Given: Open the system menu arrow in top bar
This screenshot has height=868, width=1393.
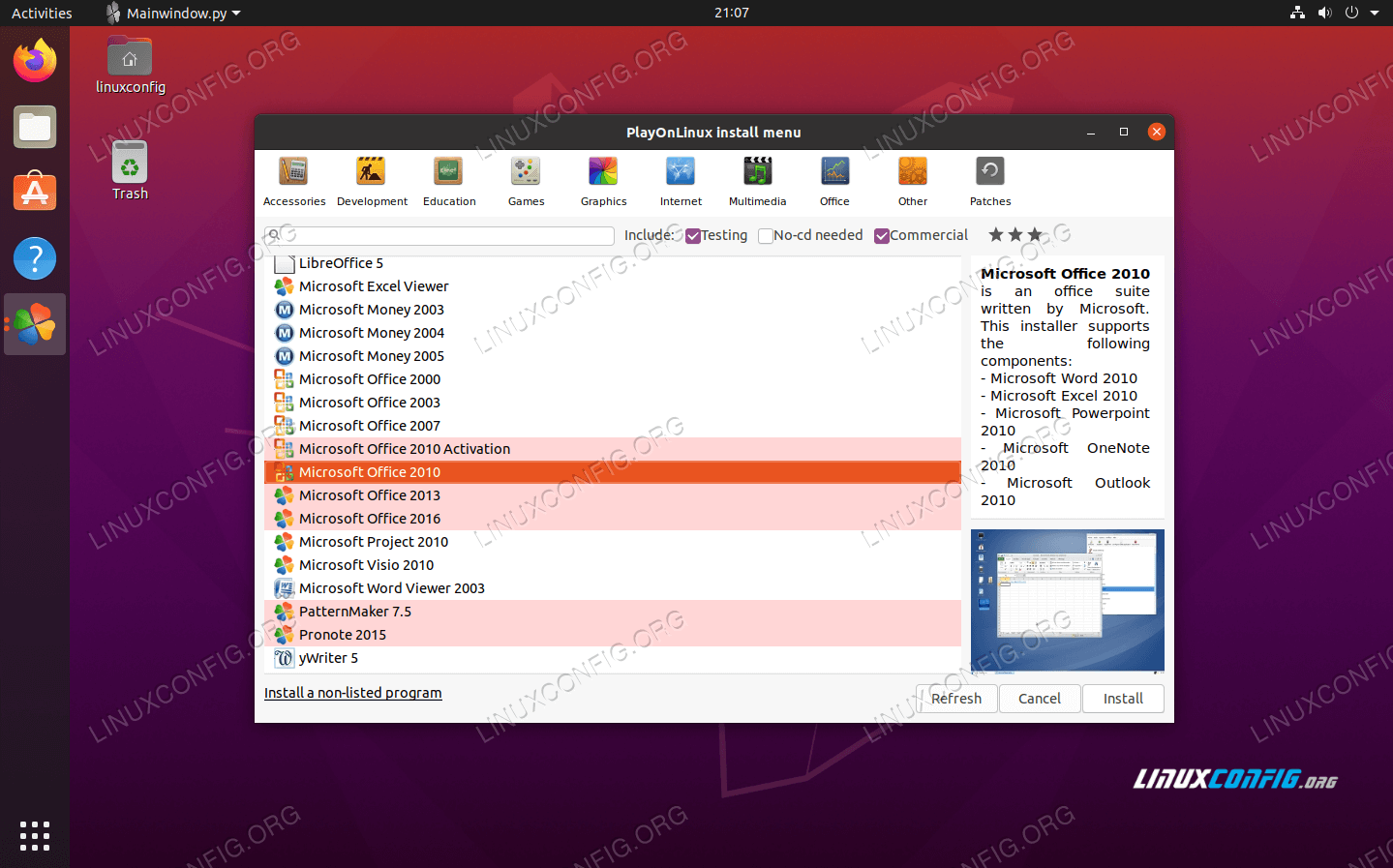Looking at the screenshot, I should (1375, 13).
